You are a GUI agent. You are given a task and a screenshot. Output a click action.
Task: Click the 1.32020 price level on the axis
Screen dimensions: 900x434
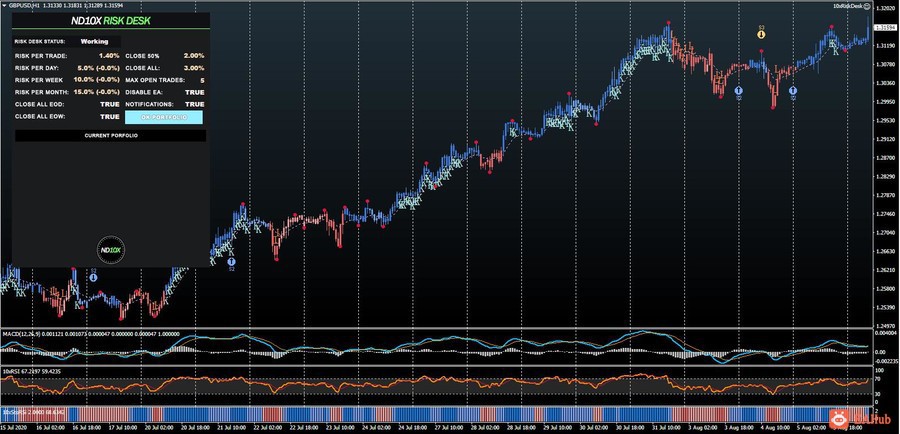pos(886,8)
